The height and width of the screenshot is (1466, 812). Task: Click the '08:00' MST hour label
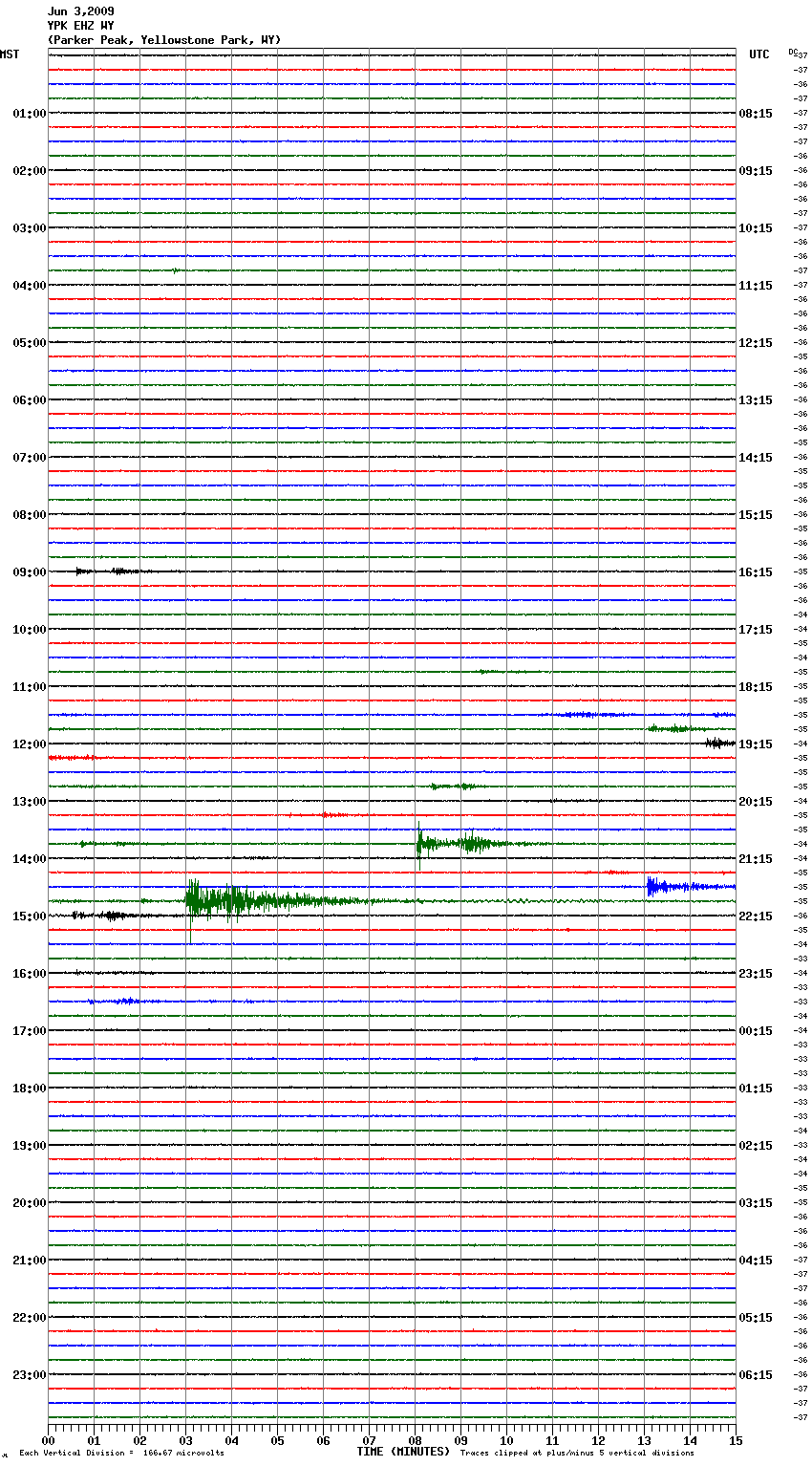click(30, 515)
